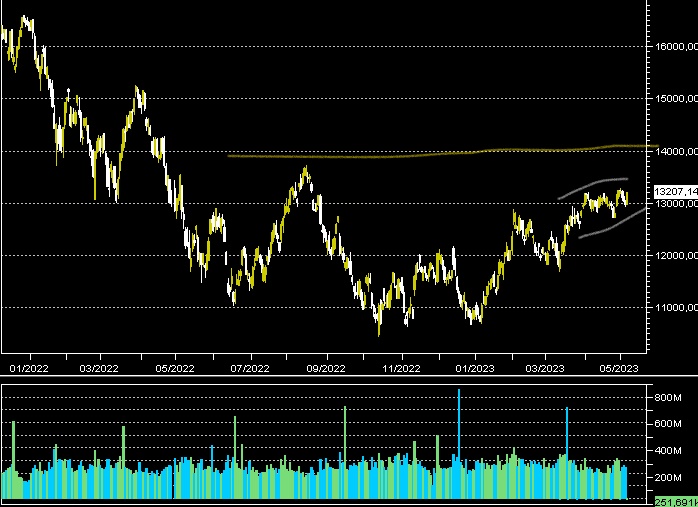Click the current price label 13207,14

click(x=676, y=191)
